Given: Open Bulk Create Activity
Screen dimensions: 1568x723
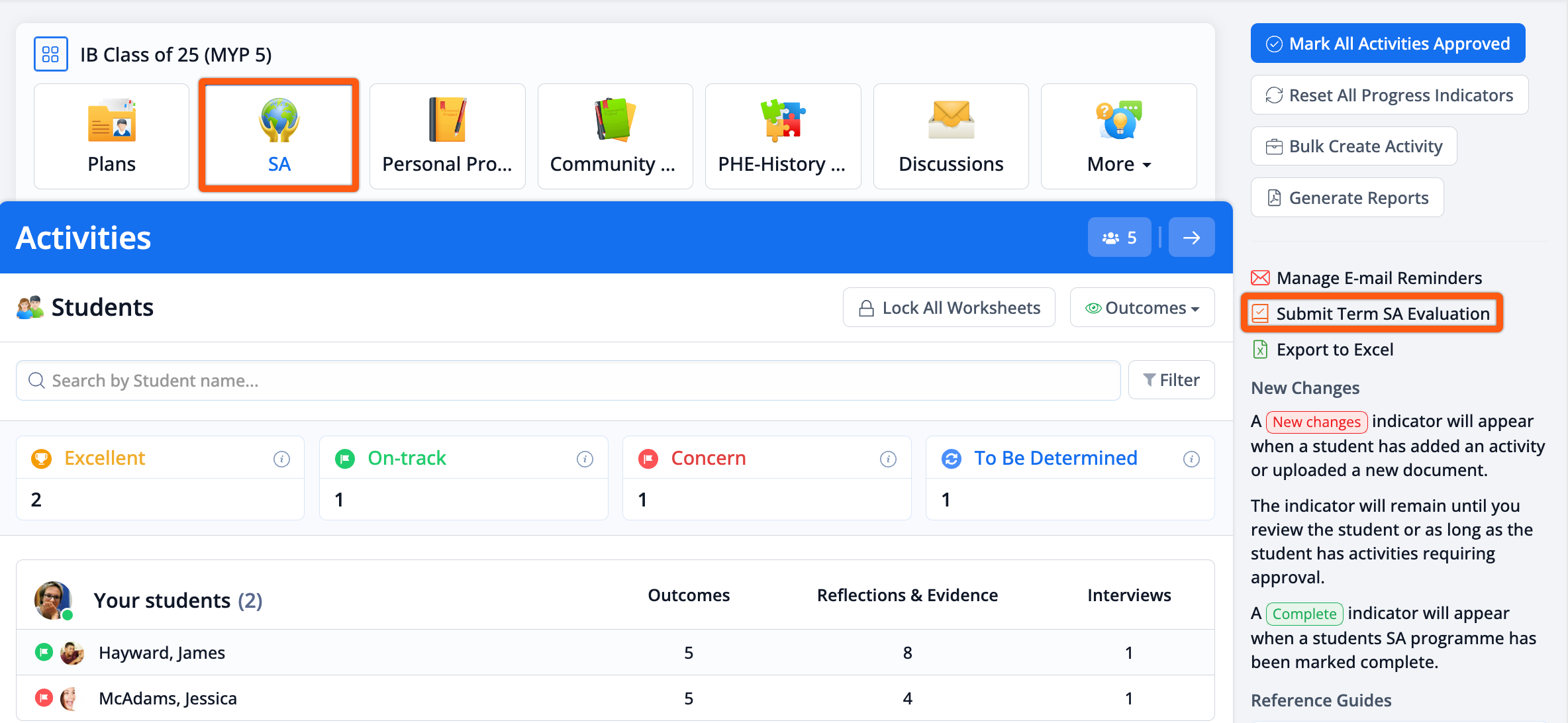Looking at the screenshot, I should (1353, 146).
